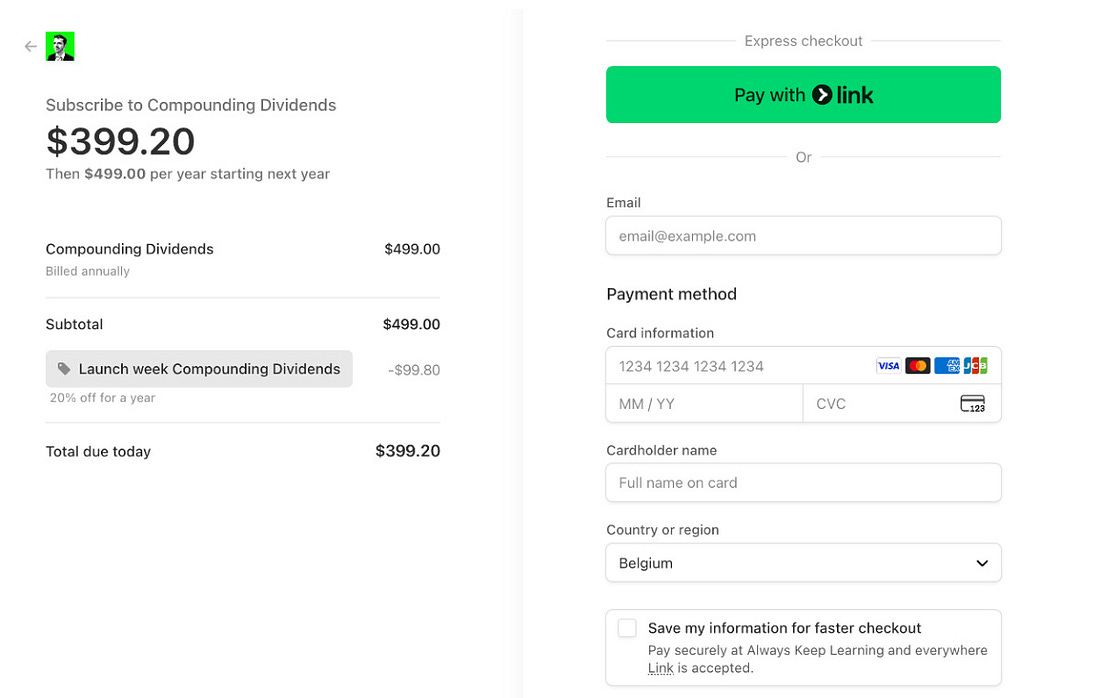Image resolution: width=1100 pixels, height=698 pixels.
Task: Click the Visa card icon
Action: [x=888, y=366]
